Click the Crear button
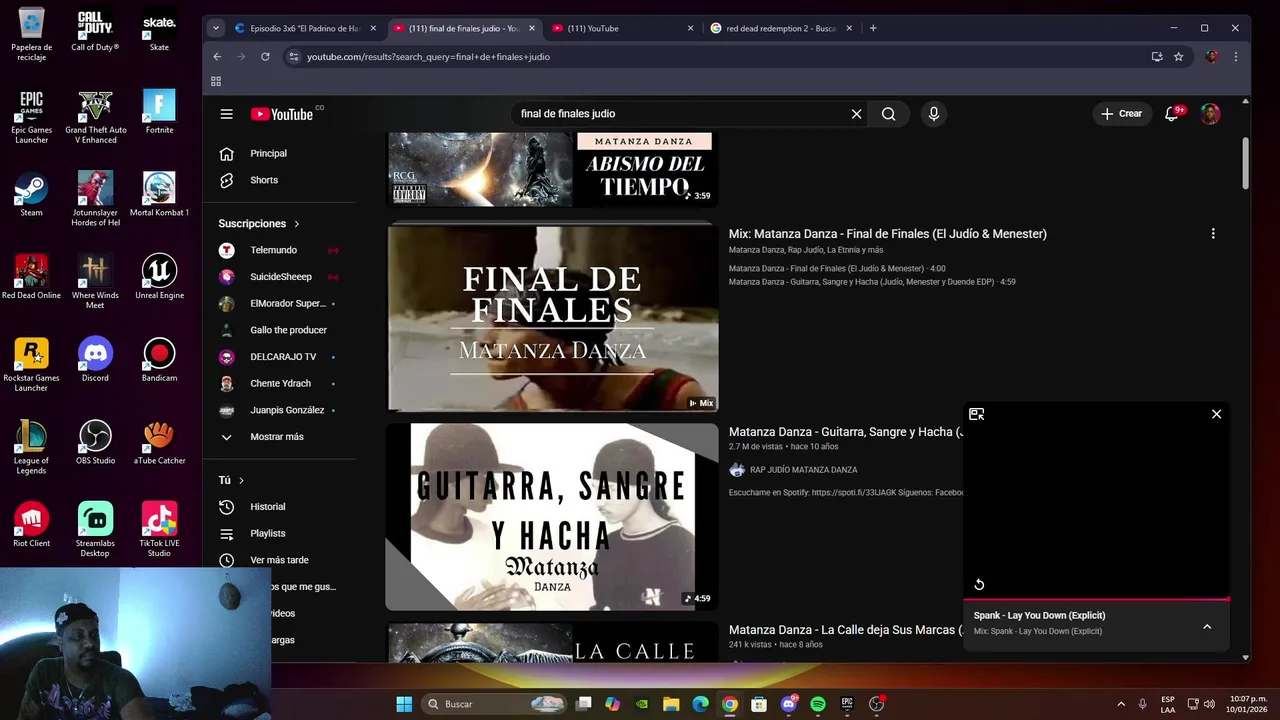Viewport: 1280px width, 720px height. click(x=1121, y=114)
